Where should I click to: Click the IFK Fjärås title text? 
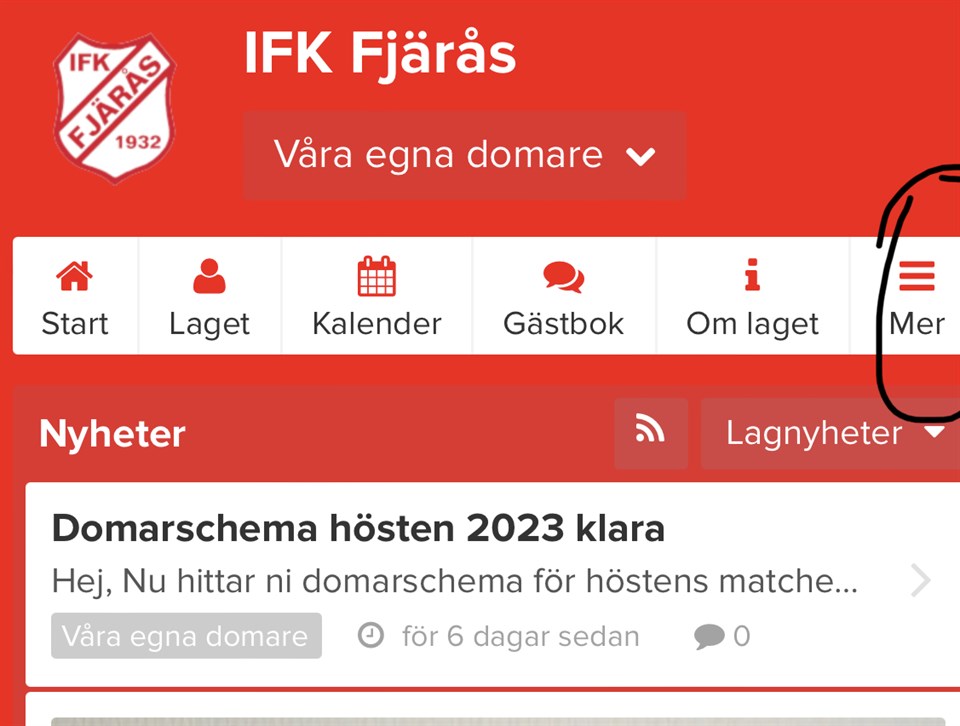point(380,54)
